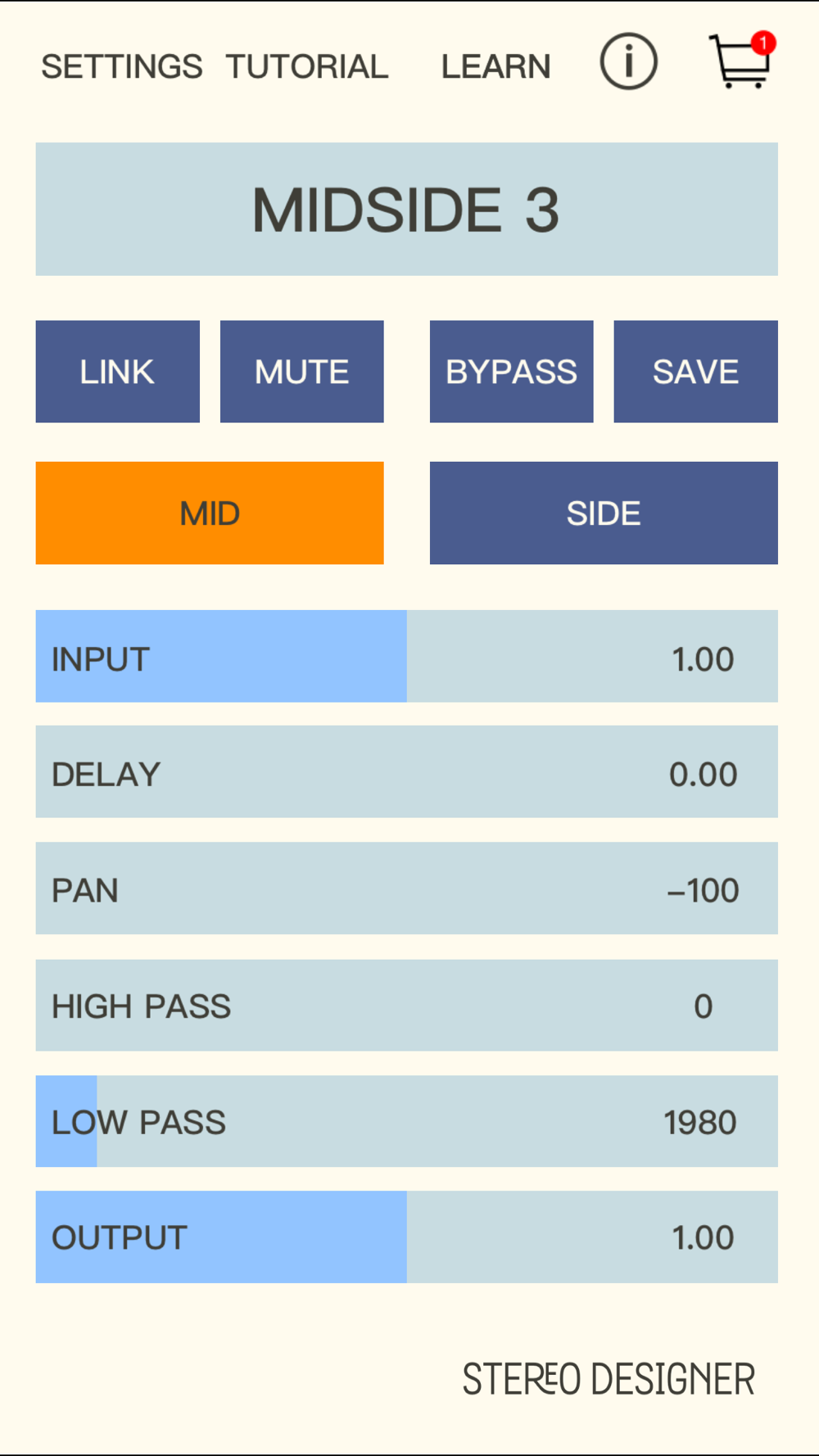Screen dimensions: 819x1456
Task: Tap the red cart notification badge
Action: click(x=764, y=43)
